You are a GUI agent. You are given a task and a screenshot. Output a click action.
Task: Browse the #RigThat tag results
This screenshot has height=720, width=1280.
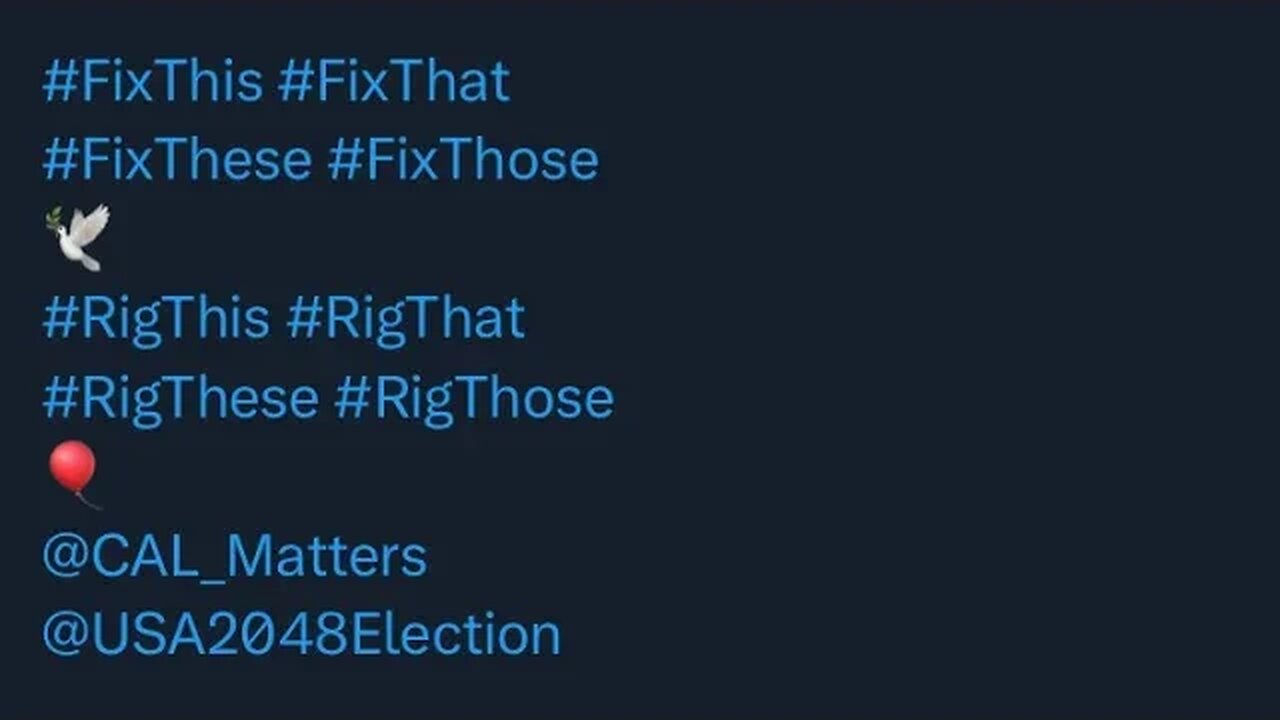405,318
